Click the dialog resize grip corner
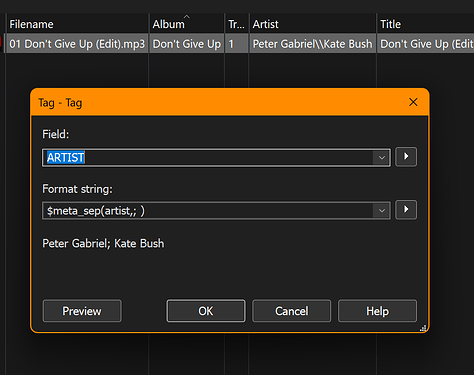This screenshot has width=474, height=375. [423, 328]
